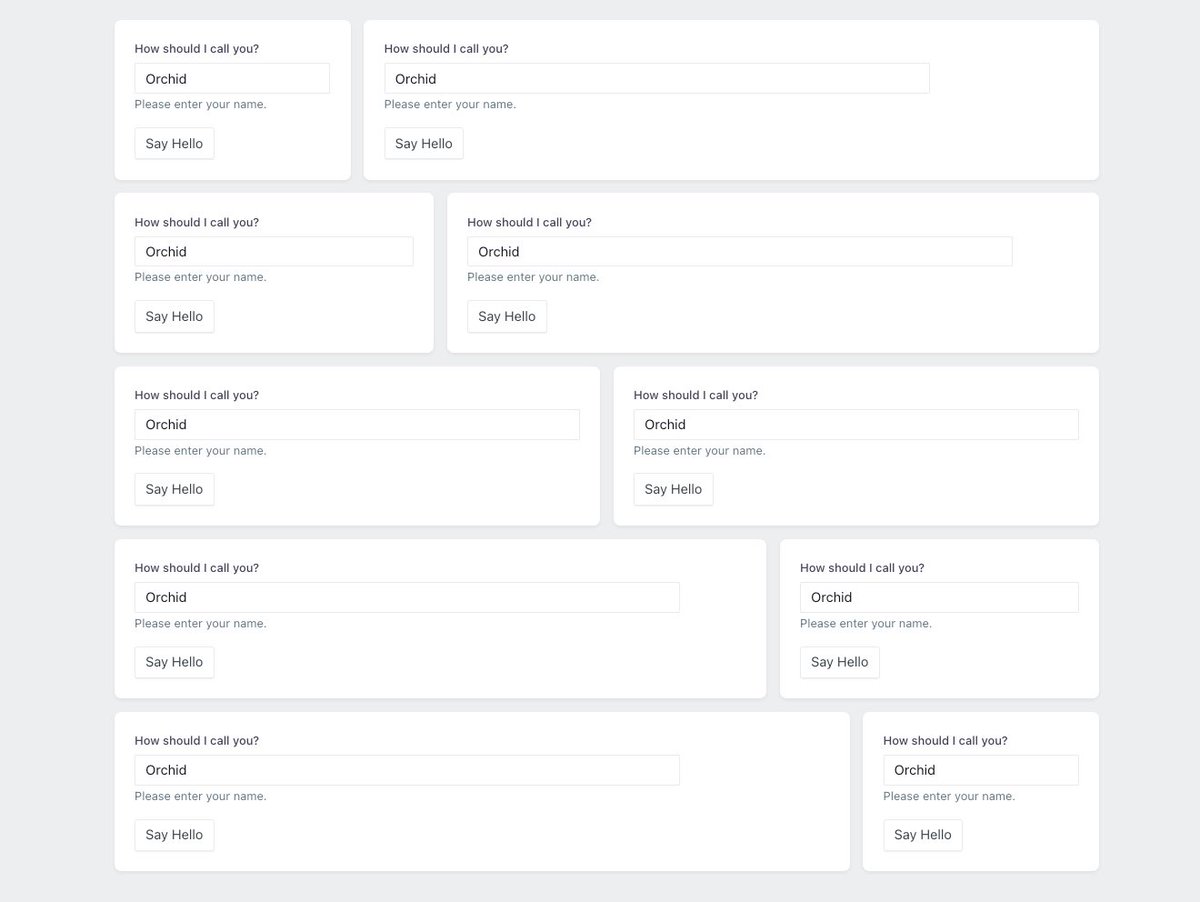The width and height of the screenshot is (1200, 902).
Task: Focus the Orchid input in bottom-left card
Action: pyautogui.click(x=407, y=770)
